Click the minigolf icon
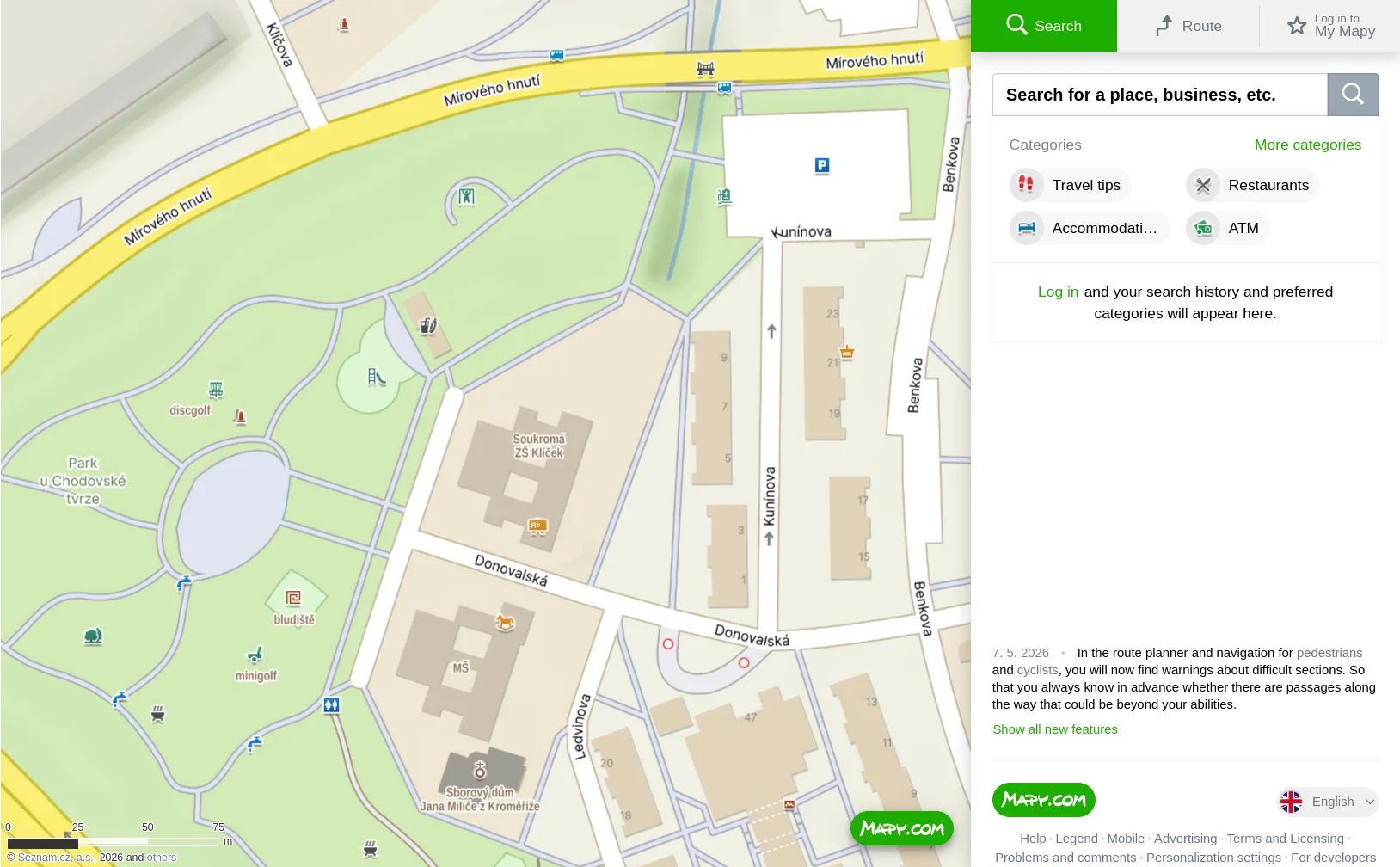The image size is (1400, 867). [255, 655]
